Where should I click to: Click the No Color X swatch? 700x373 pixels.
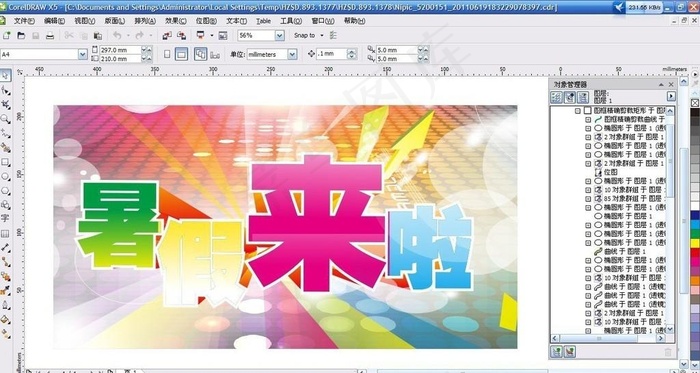click(695, 103)
